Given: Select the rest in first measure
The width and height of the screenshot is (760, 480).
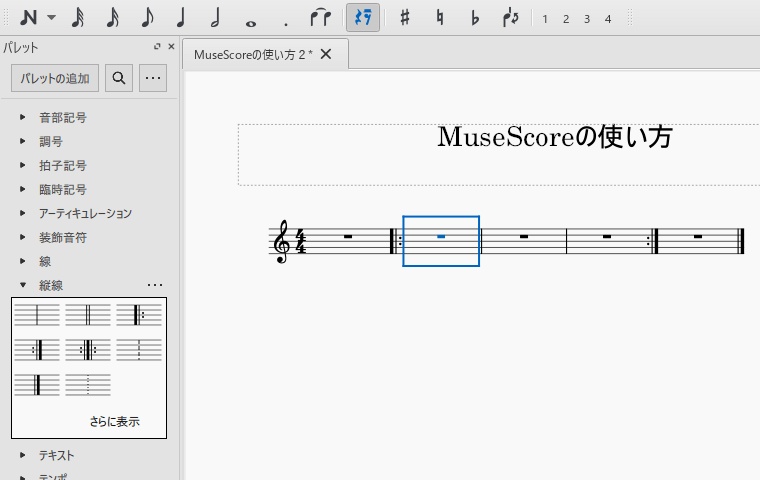Looking at the screenshot, I should coord(348,237).
